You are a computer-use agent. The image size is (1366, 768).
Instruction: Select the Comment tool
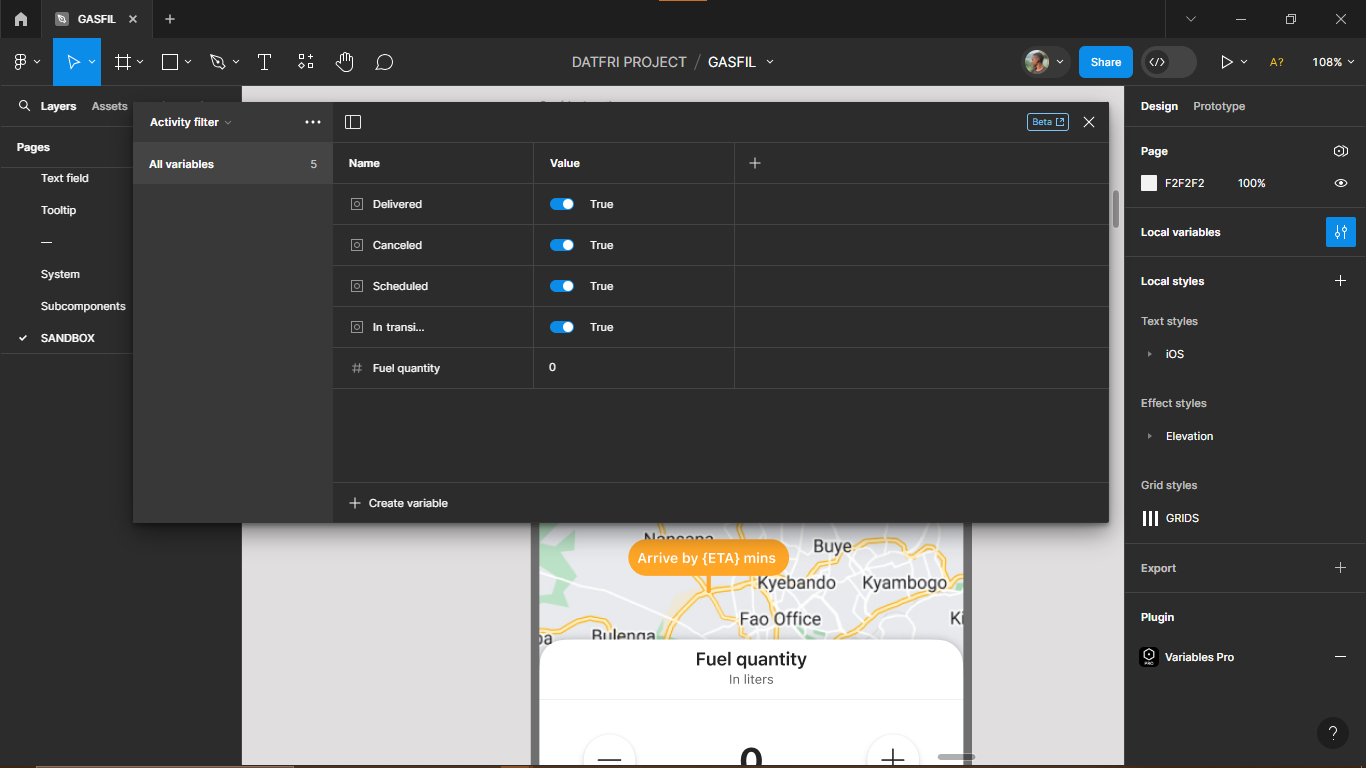coord(384,62)
